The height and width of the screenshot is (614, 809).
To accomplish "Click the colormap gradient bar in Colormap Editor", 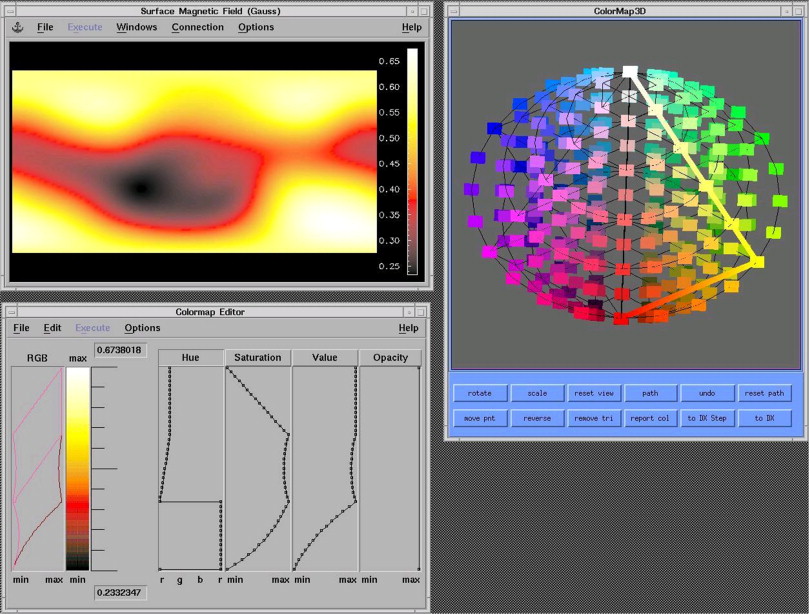I will pos(78,468).
